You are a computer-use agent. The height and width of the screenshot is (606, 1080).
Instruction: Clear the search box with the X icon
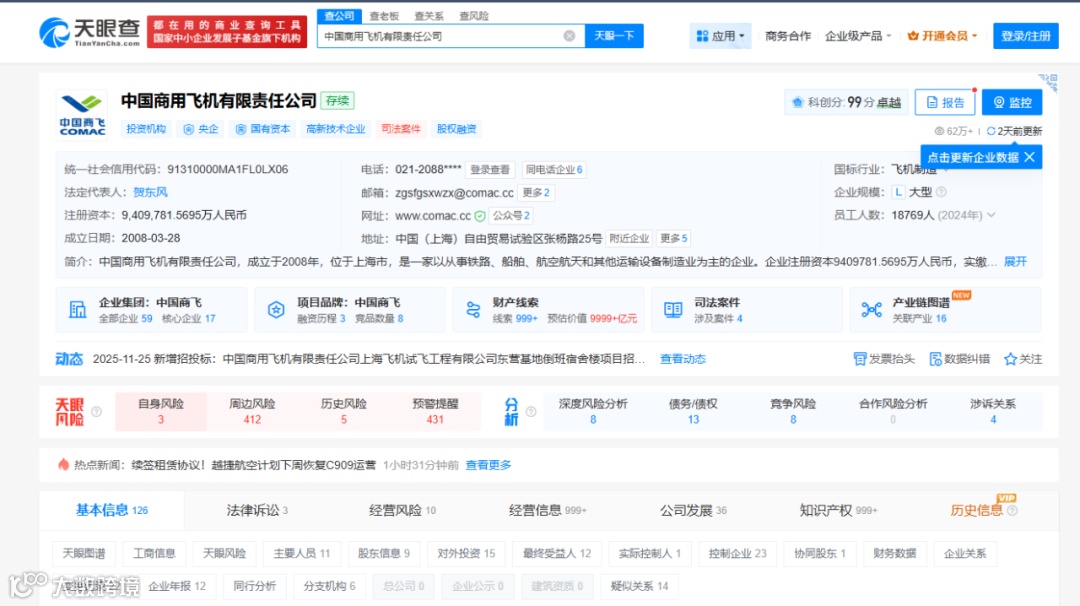pyautogui.click(x=569, y=36)
